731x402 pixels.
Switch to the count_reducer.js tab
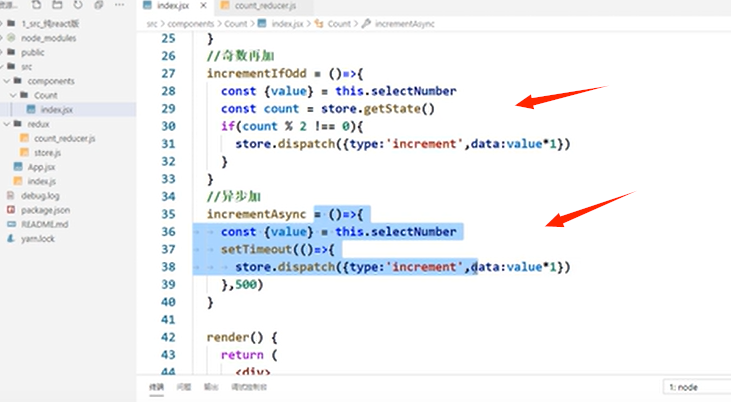pyautogui.click(x=264, y=6)
